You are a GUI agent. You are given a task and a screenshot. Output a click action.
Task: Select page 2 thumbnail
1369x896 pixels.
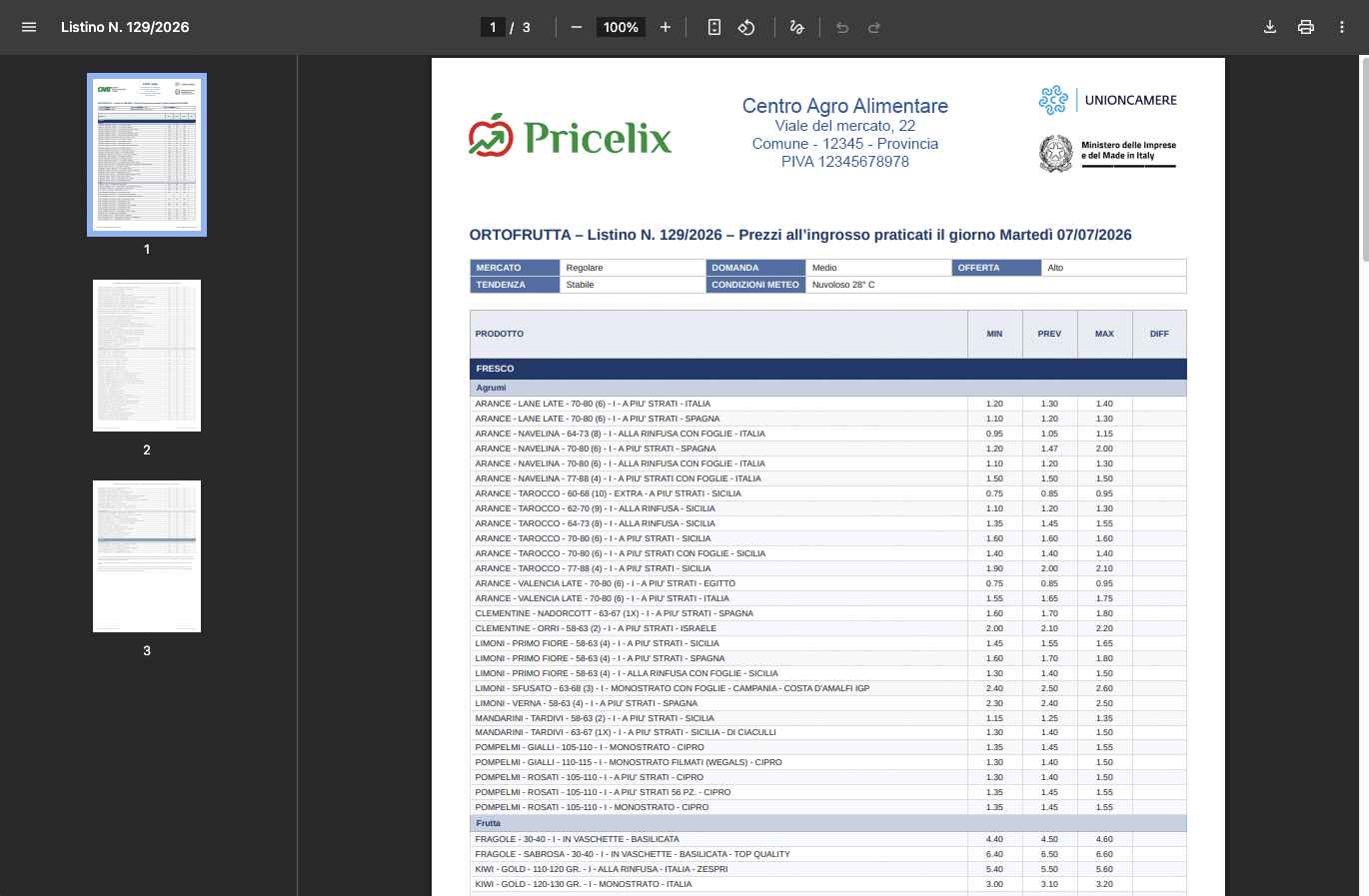147,356
